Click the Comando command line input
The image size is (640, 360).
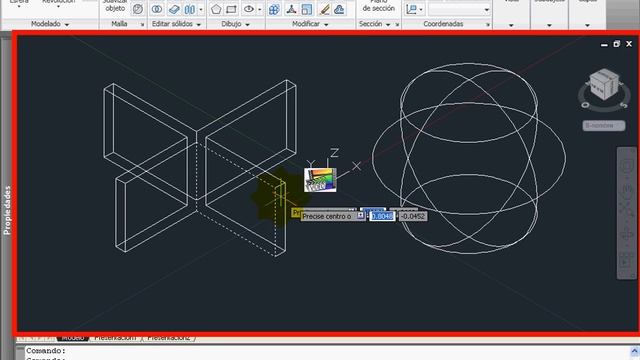tap(327, 351)
